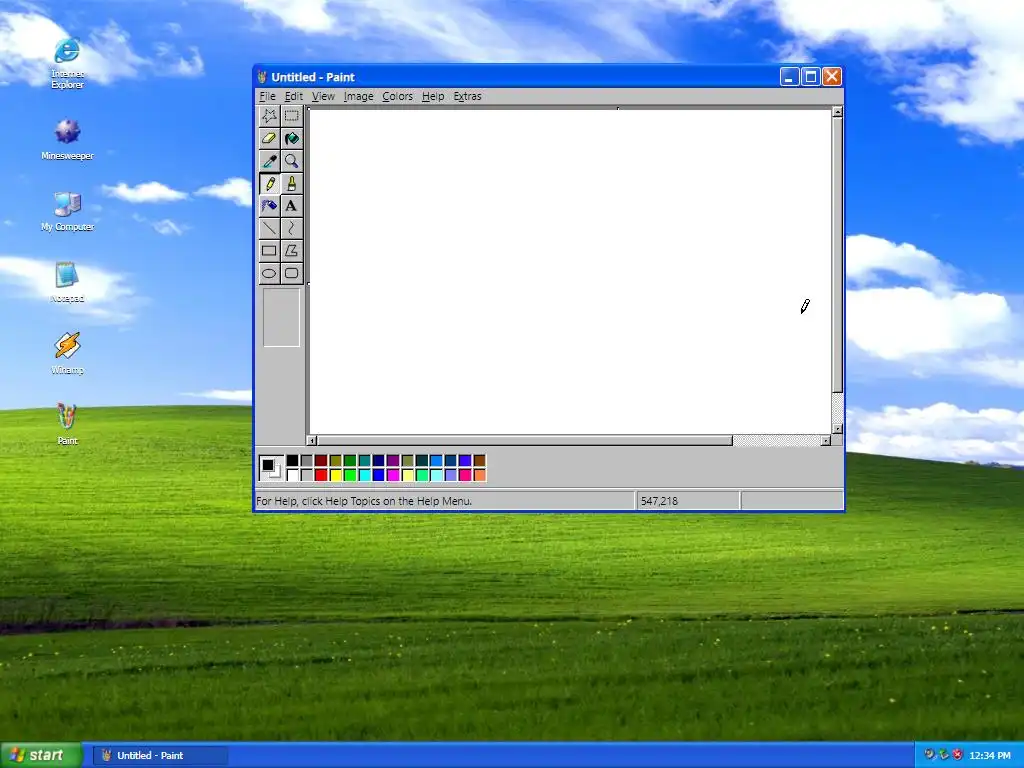
Task: Select the Free-Form Select tool
Action: [x=269, y=116]
